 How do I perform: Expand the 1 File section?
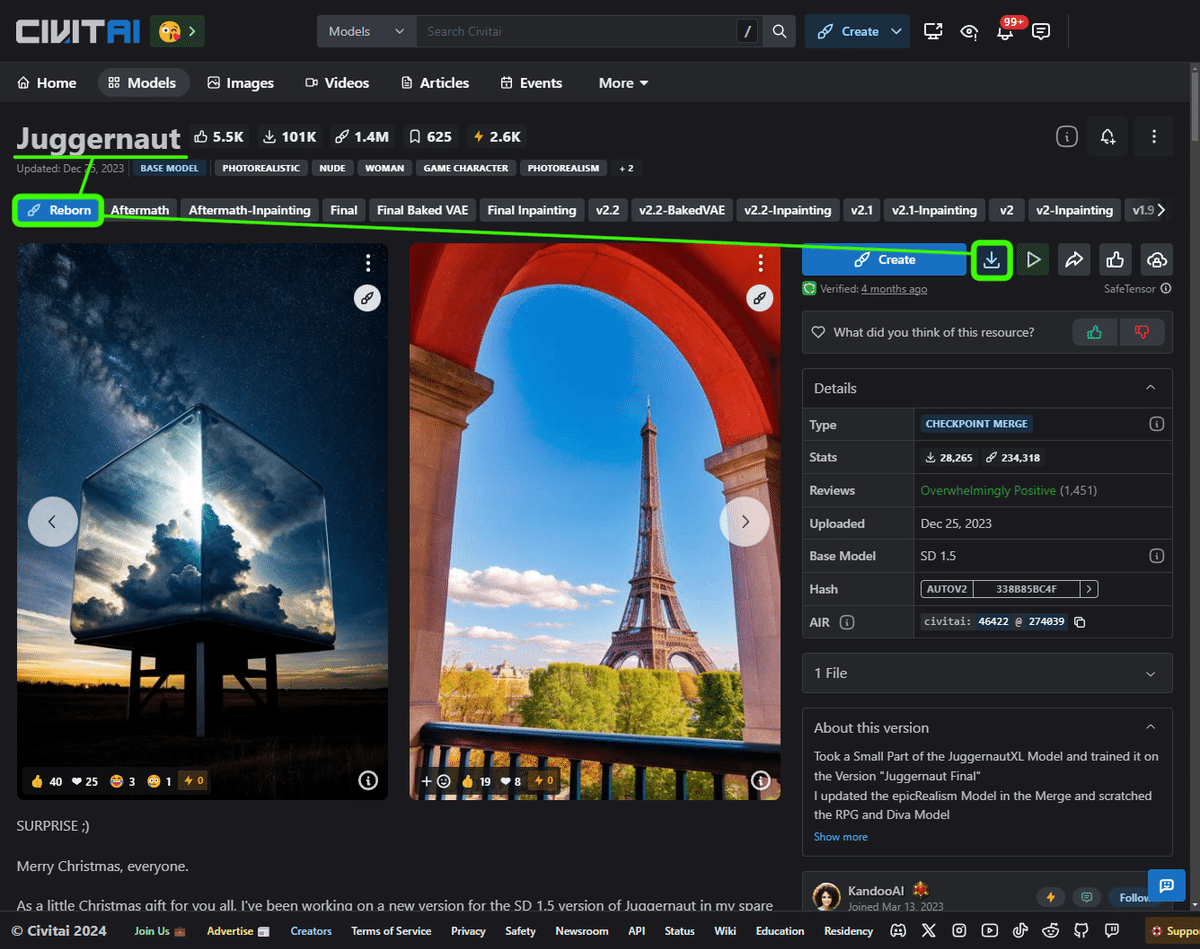click(1151, 673)
